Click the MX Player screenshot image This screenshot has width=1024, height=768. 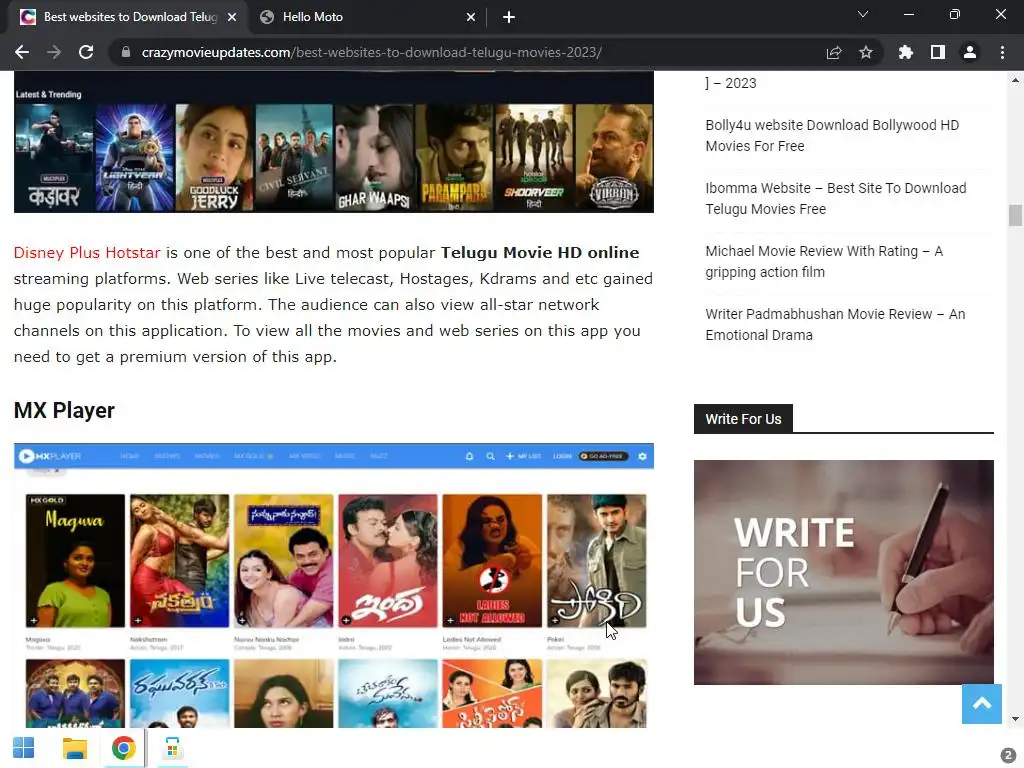[x=334, y=585]
